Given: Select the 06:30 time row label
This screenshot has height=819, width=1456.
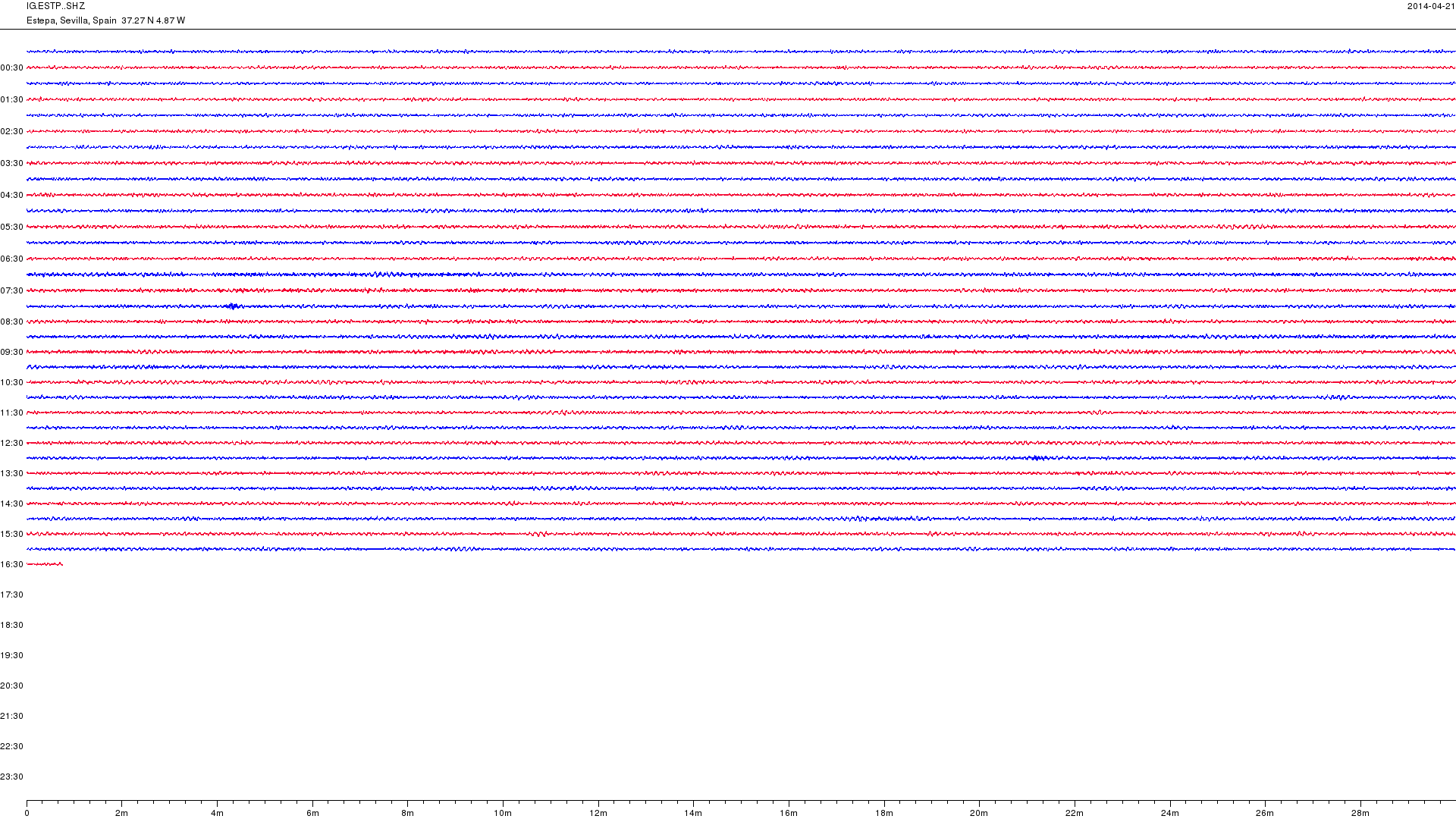Looking at the screenshot, I should coord(12,259).
